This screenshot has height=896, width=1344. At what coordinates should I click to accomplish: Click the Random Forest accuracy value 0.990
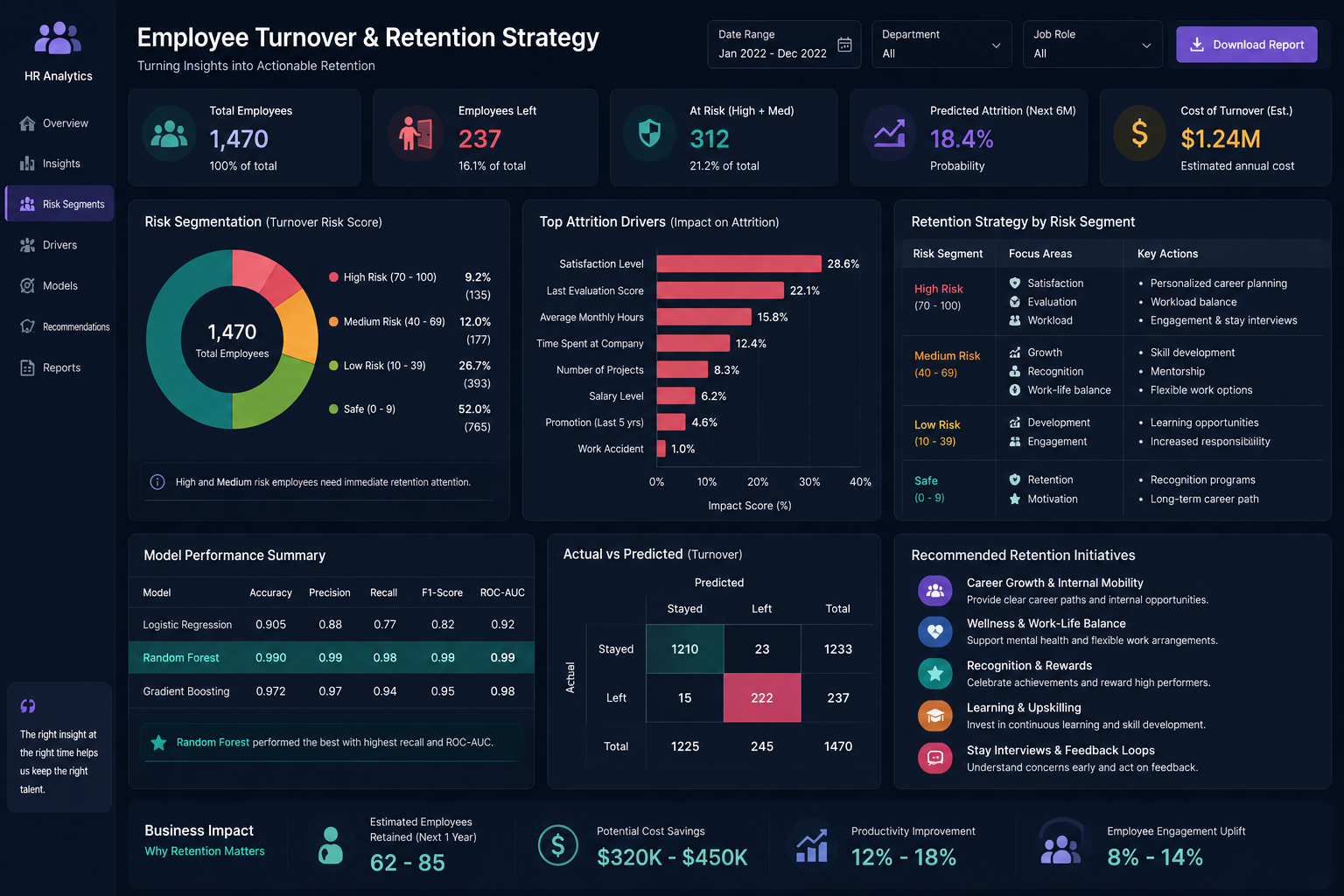pyautogui.click(x=270, y=658)
